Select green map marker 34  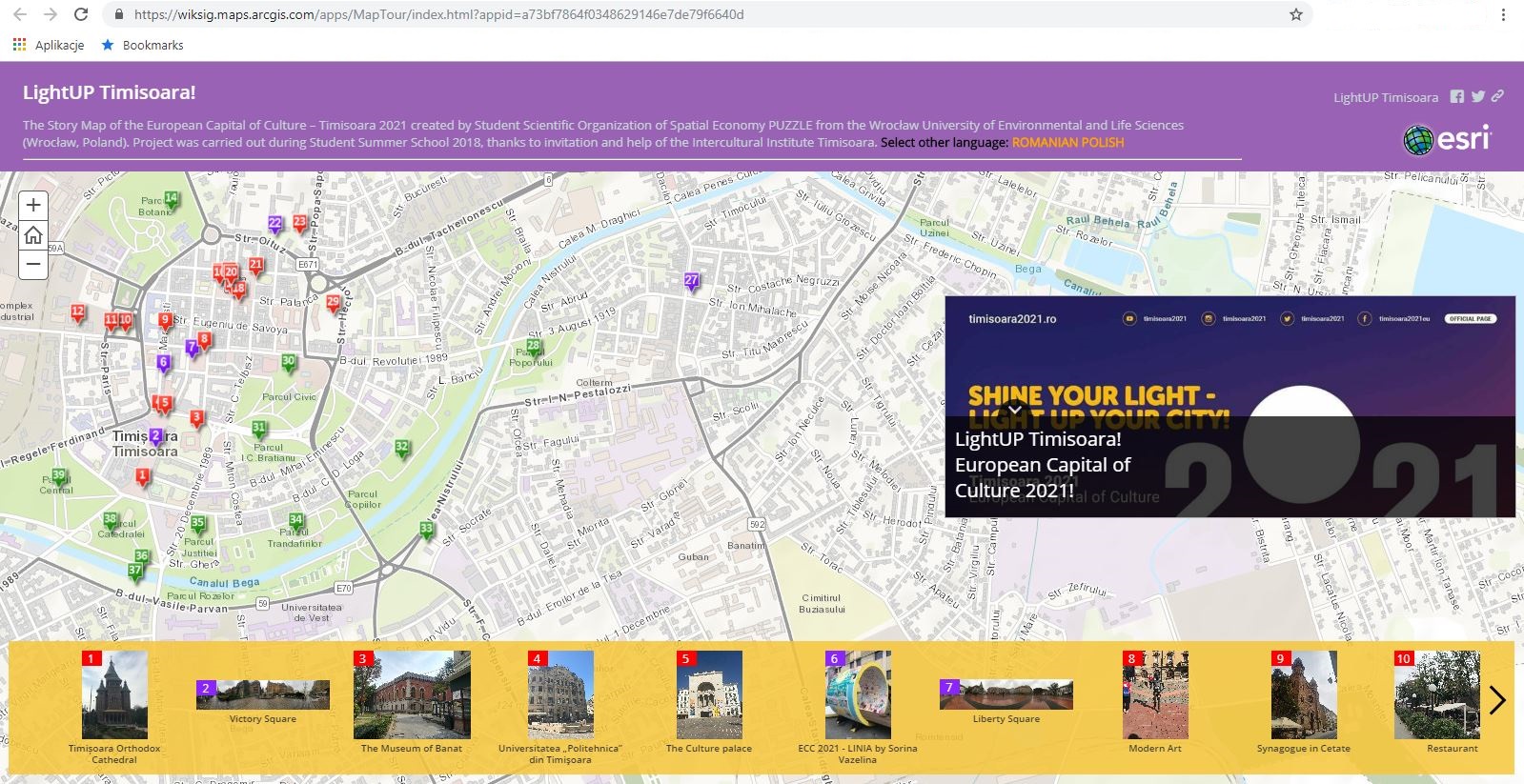[x=295, y=523]
